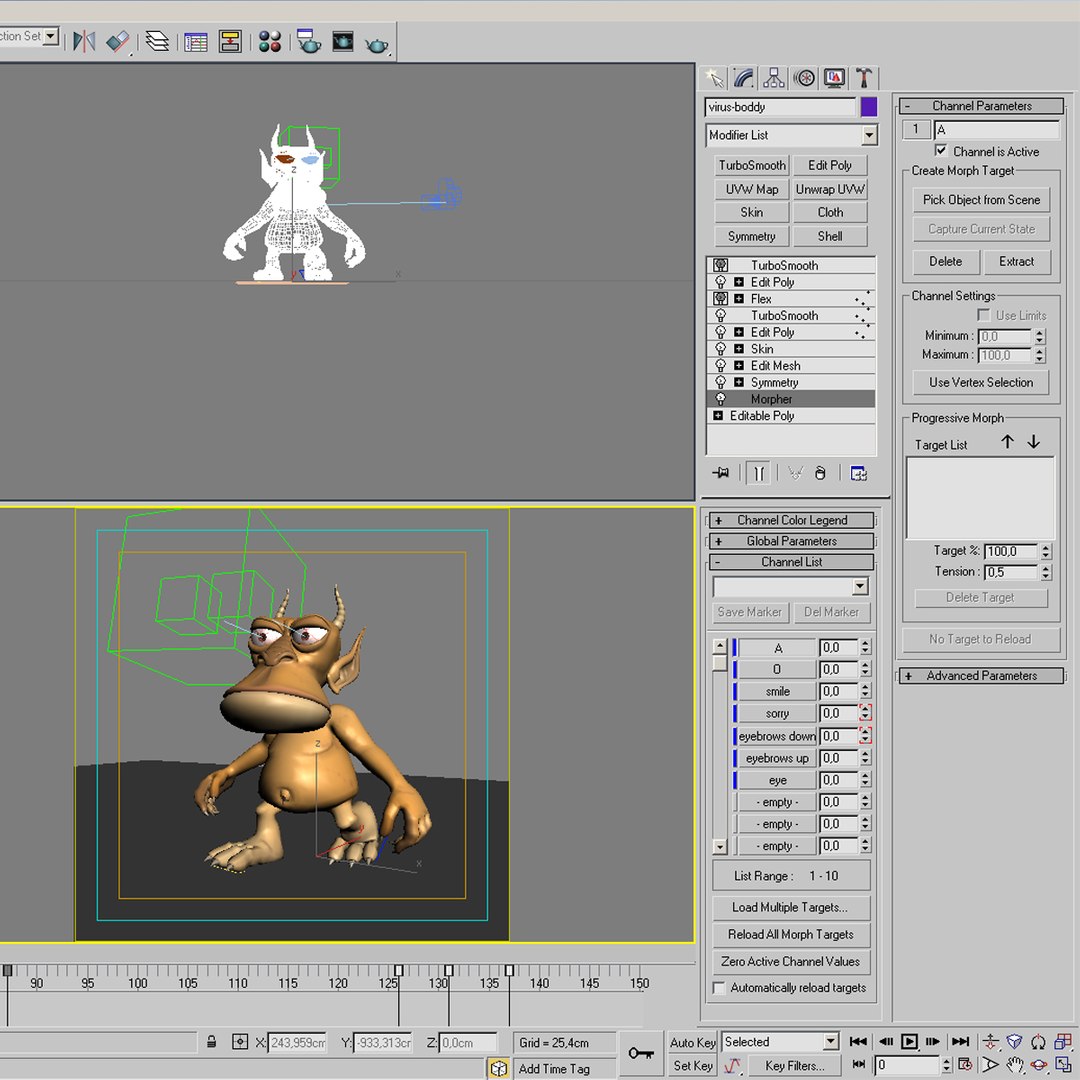Click Remove Modifier trash icon
The width and height of the screenshot is (1080, 1080).
click(x=820, y=473)
